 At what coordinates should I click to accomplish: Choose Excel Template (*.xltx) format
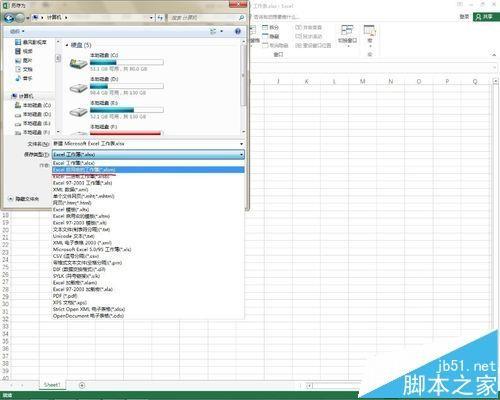(148, 210)
